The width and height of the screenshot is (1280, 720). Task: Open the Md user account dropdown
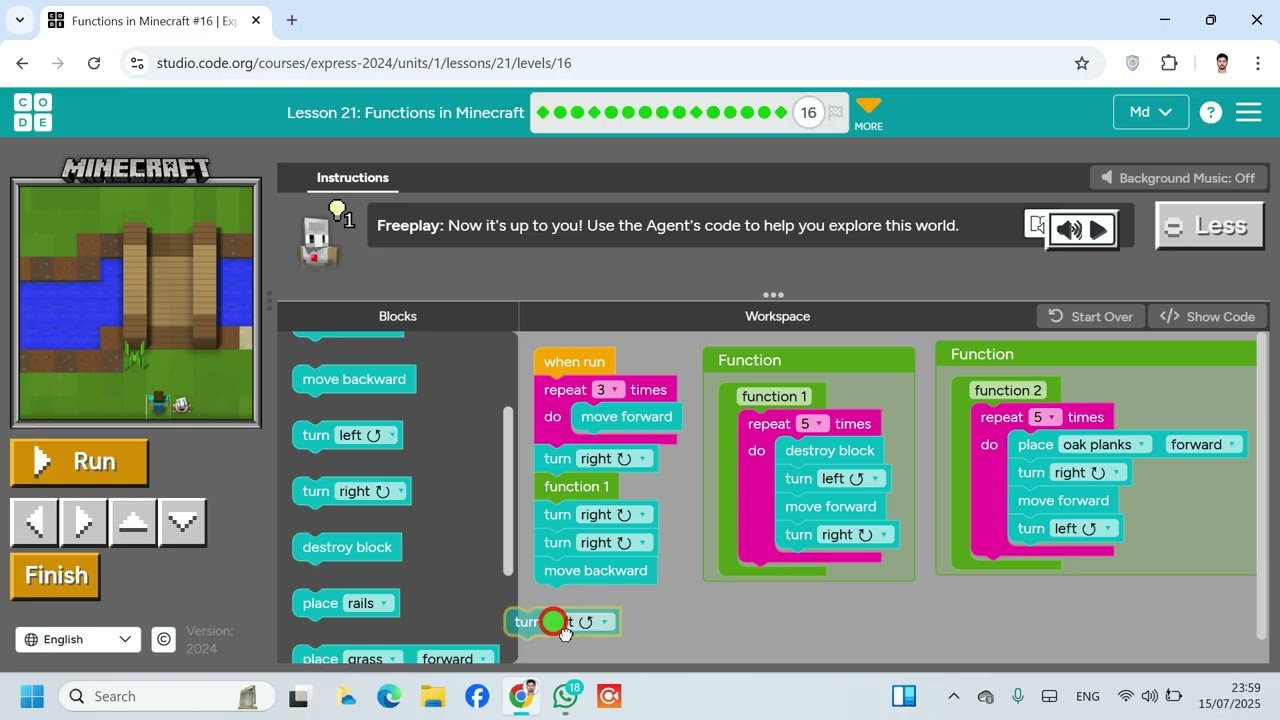1151,112
